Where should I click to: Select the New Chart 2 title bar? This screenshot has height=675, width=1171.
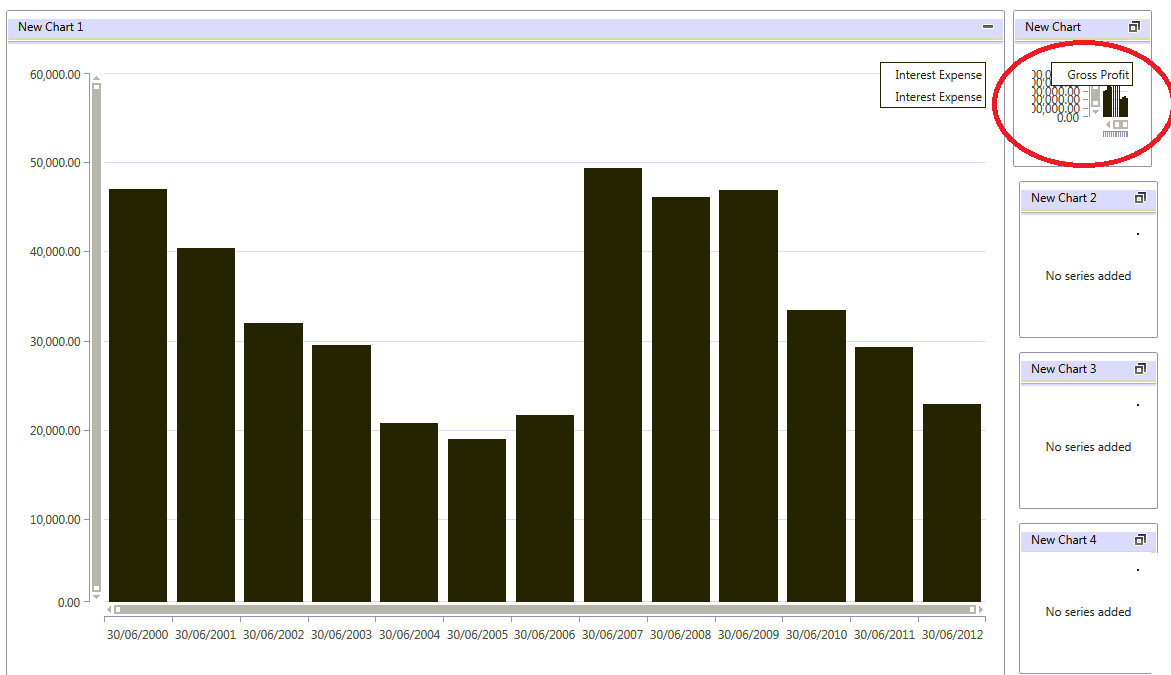tap(1088, 199)
